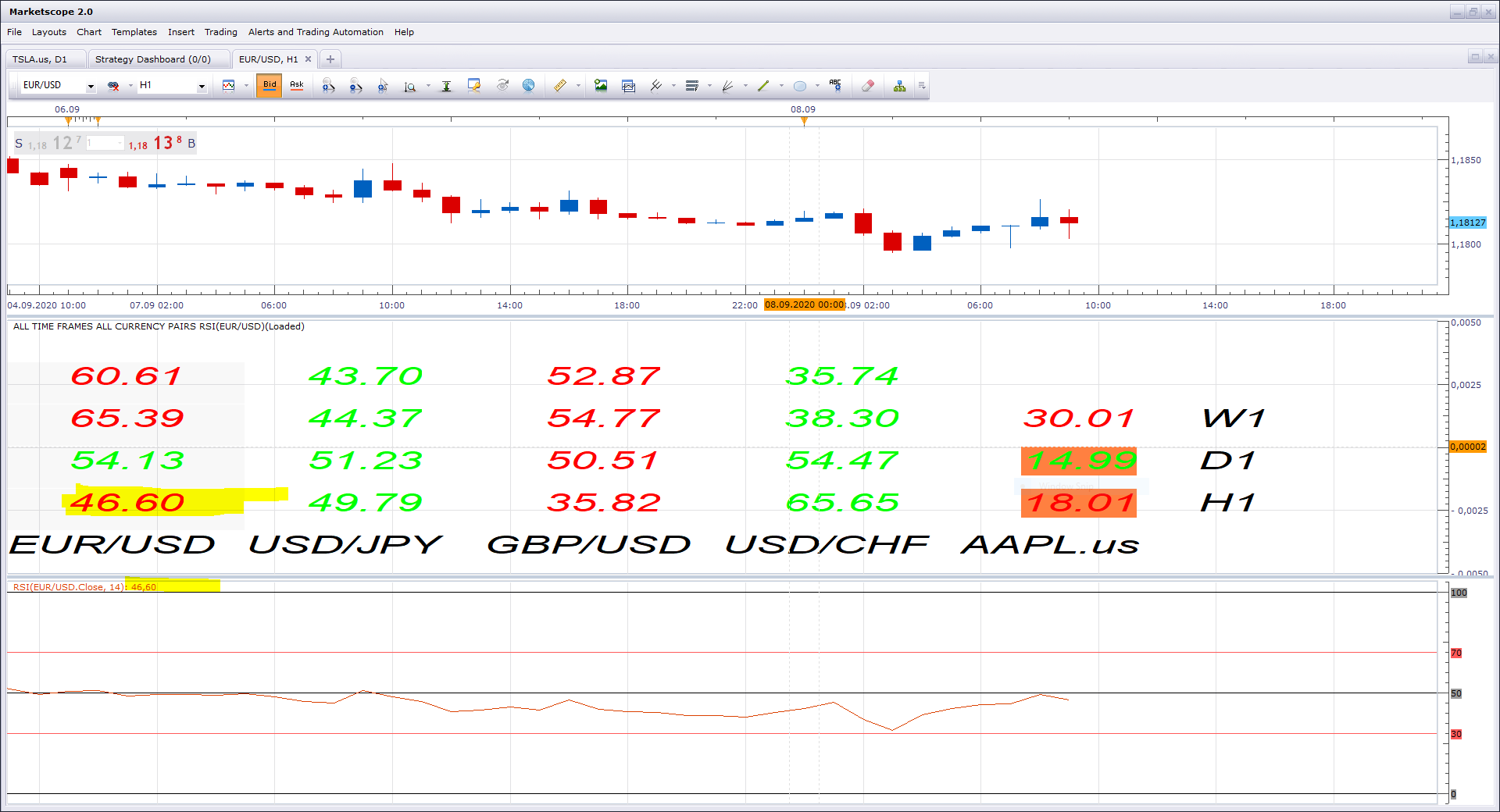1500x812 pixels.
Task: Toggle the Bid price mode
Action: coord(270,85)
